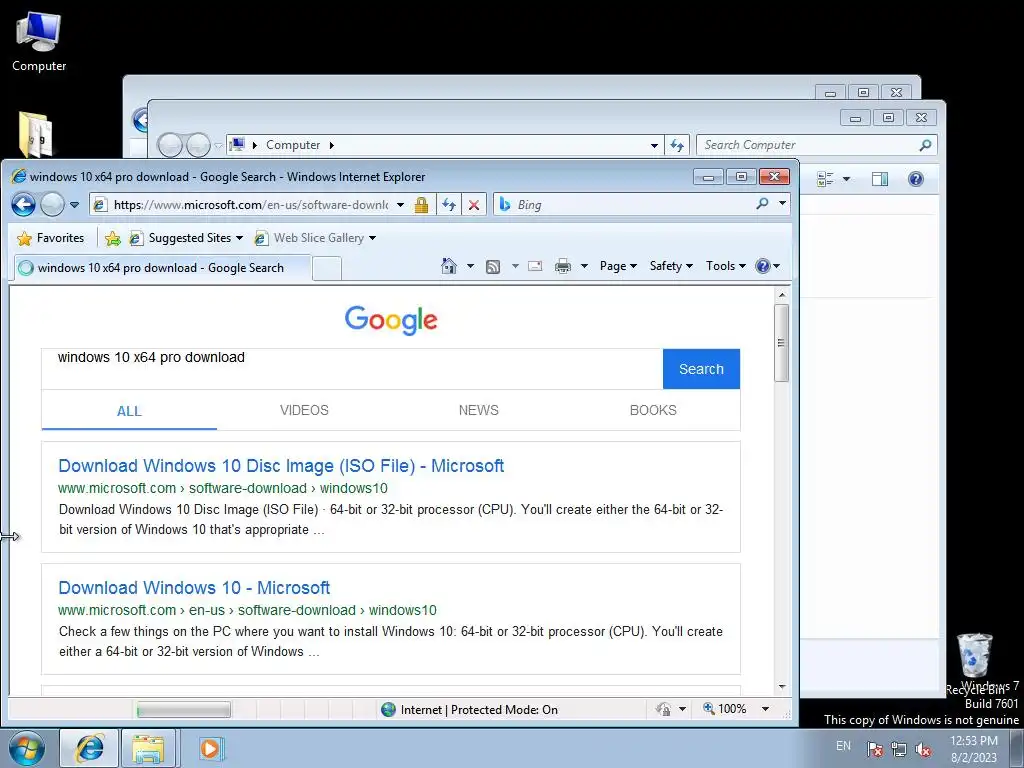Click the Action Center flag tray icon
The width and height of the screenshot is (1024, 768).
(874, 749)
